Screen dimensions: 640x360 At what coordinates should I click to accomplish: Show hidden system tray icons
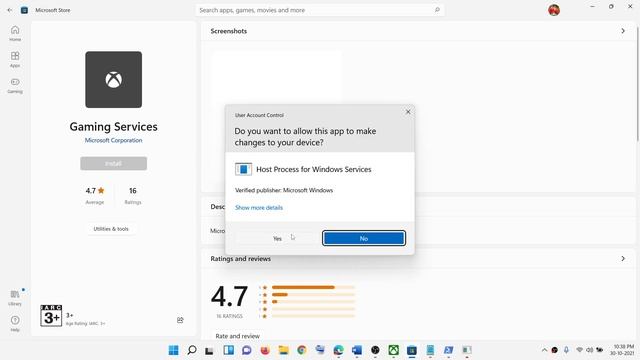(x=544, y=350)
